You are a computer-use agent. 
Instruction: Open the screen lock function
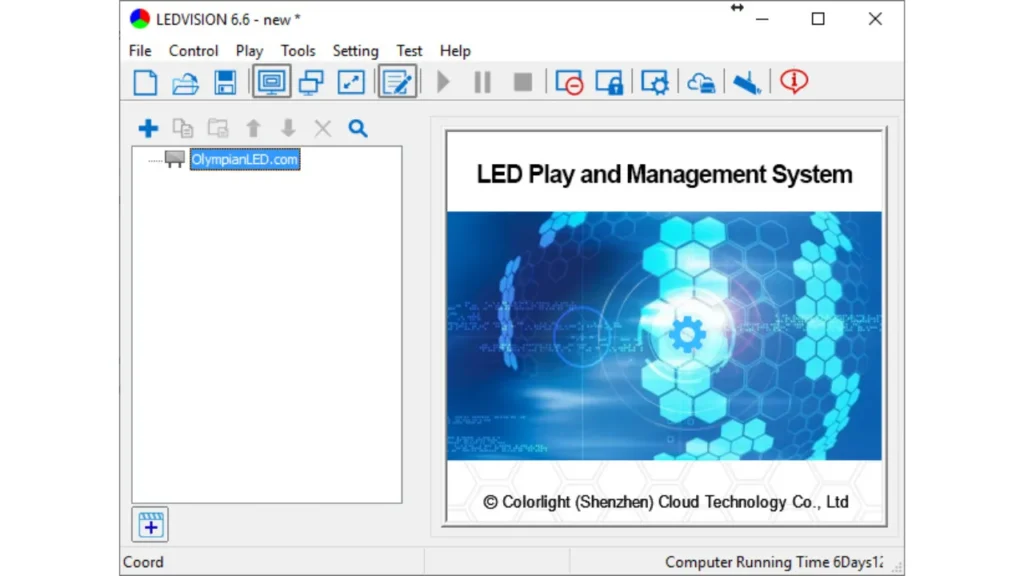(608, 82)
